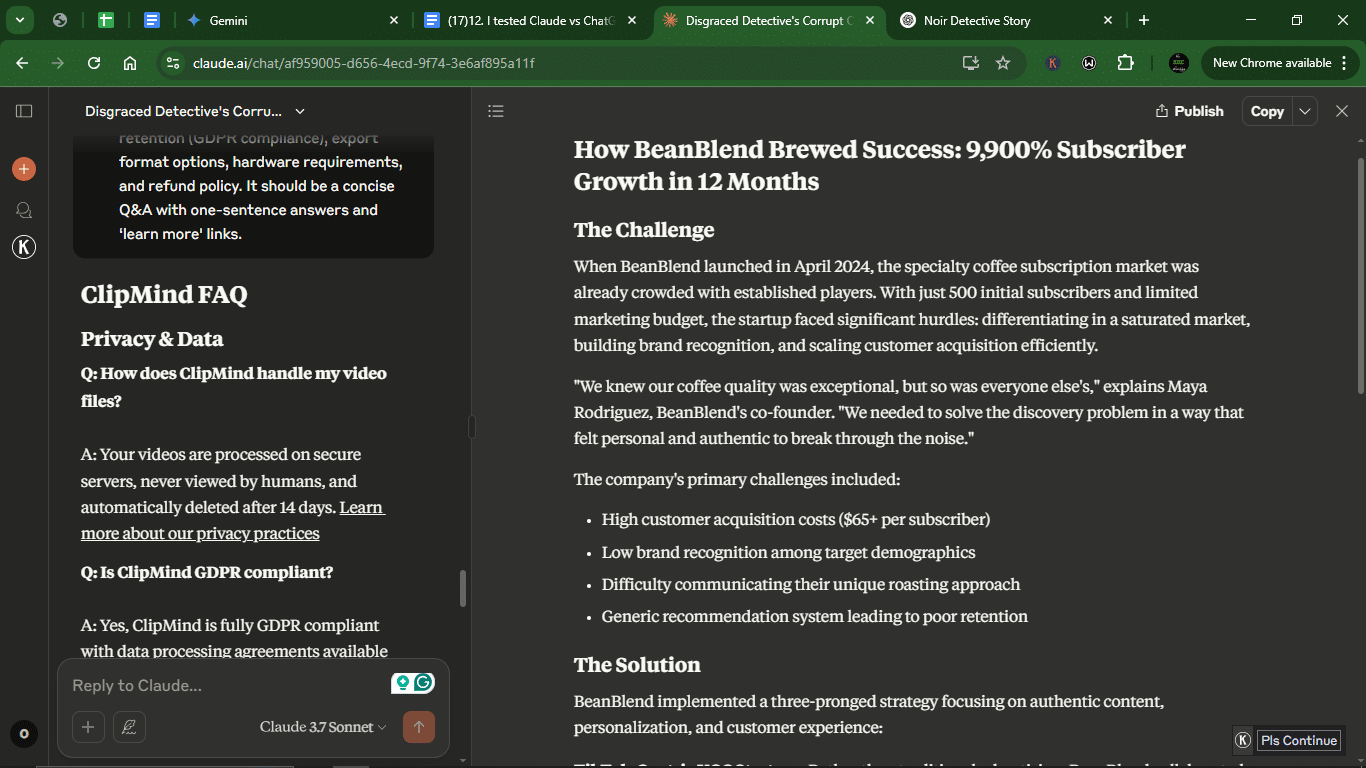
Task: Open the globe pinned tab
Action: point(60,20)
